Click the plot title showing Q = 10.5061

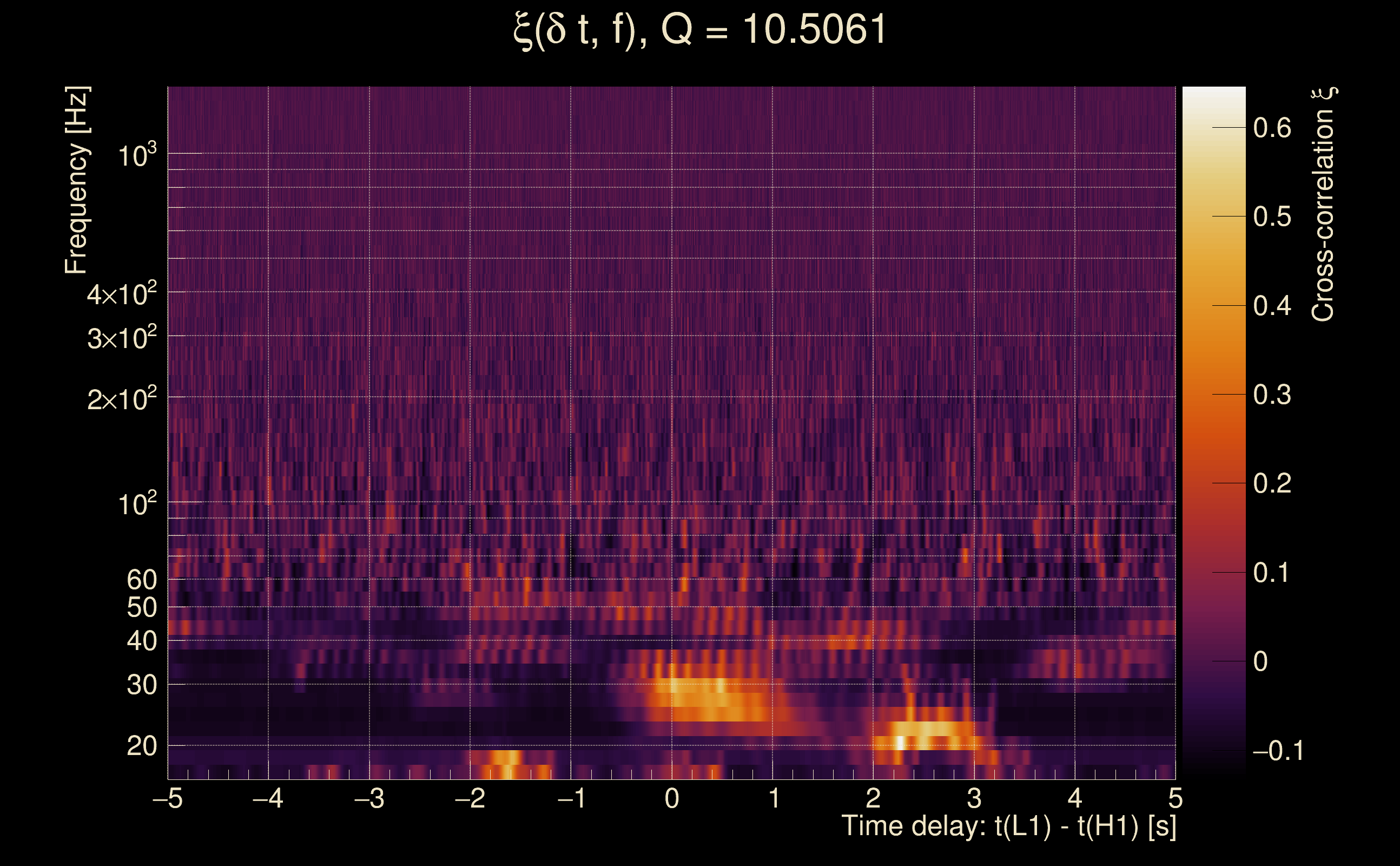point(699,30)
